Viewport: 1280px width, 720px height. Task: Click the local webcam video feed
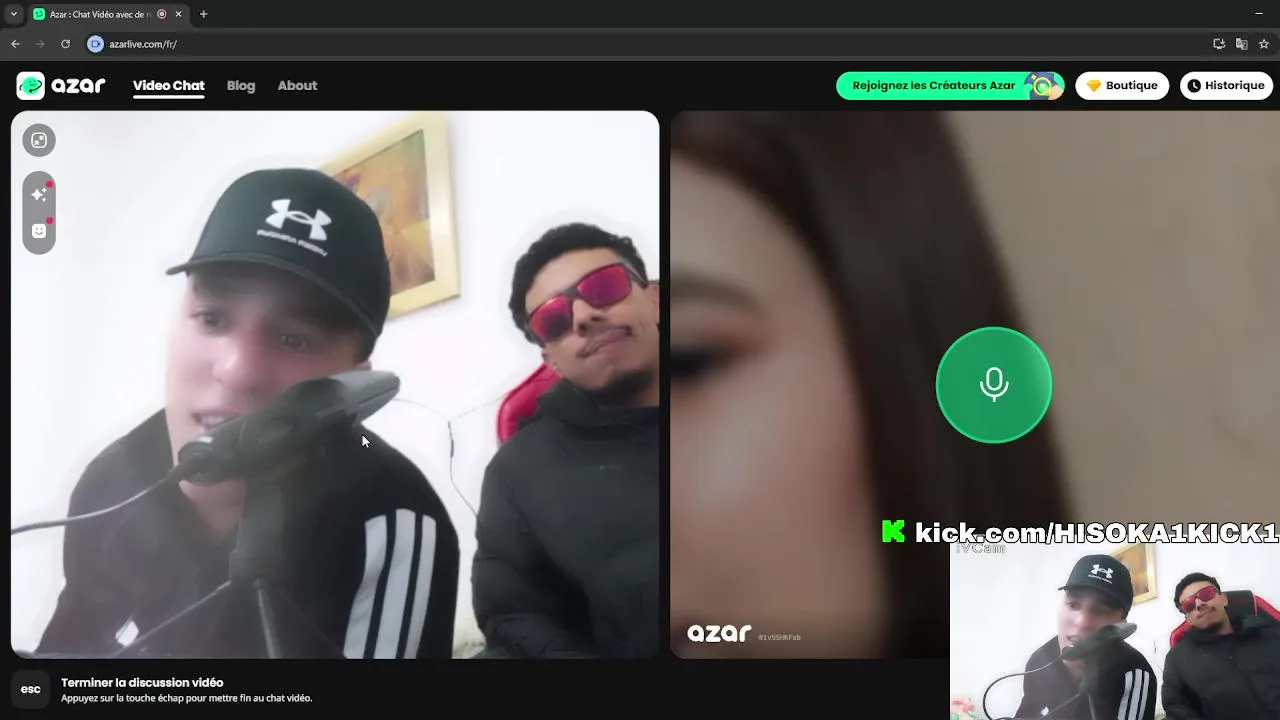335,385
